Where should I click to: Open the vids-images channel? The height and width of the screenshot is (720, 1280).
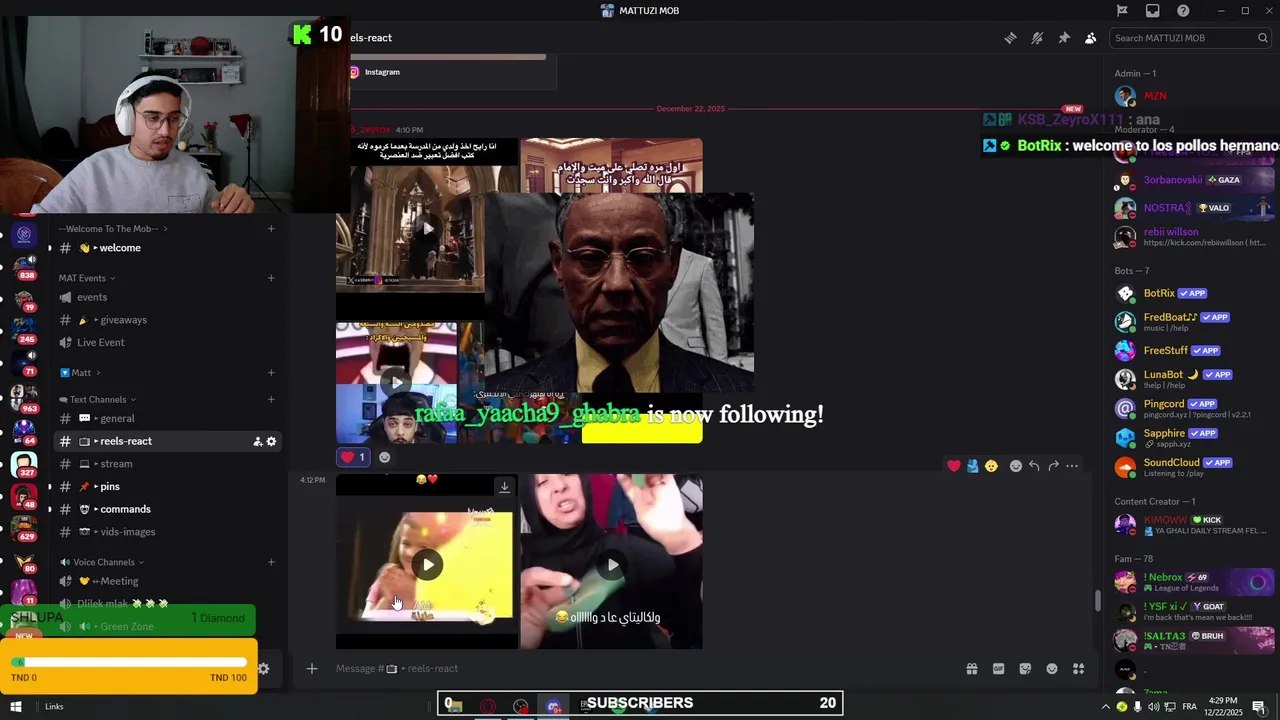[167, 532]
